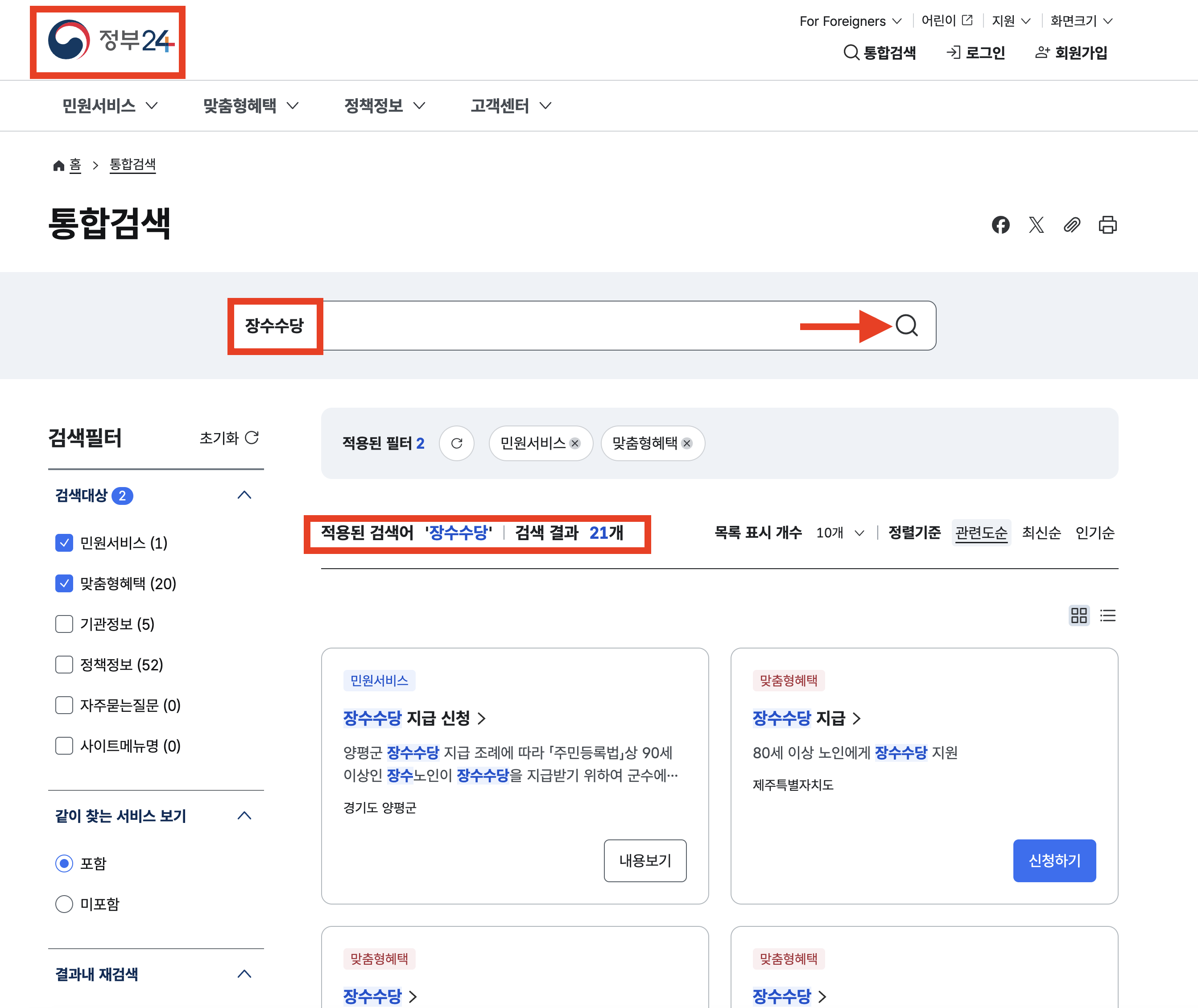Screen dimensions: 1198x1008
Task: Share page on Facebook icon
Action: click(1000, 225)
